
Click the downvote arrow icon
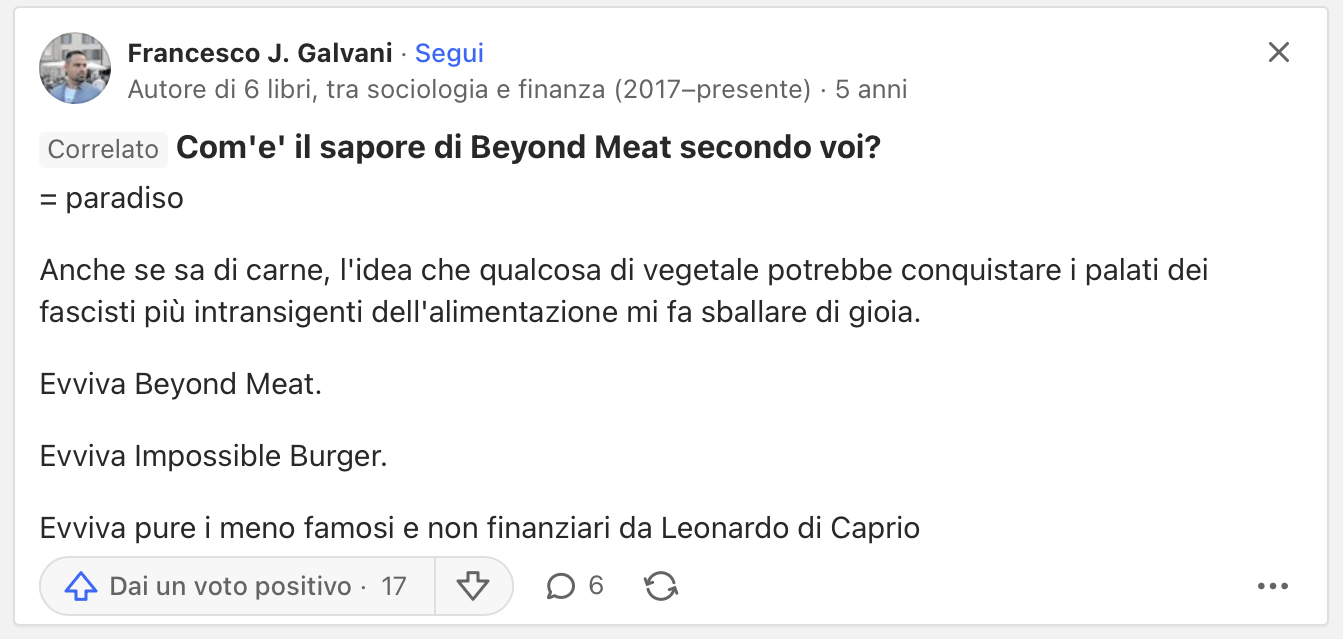click(x=472, y=586)
